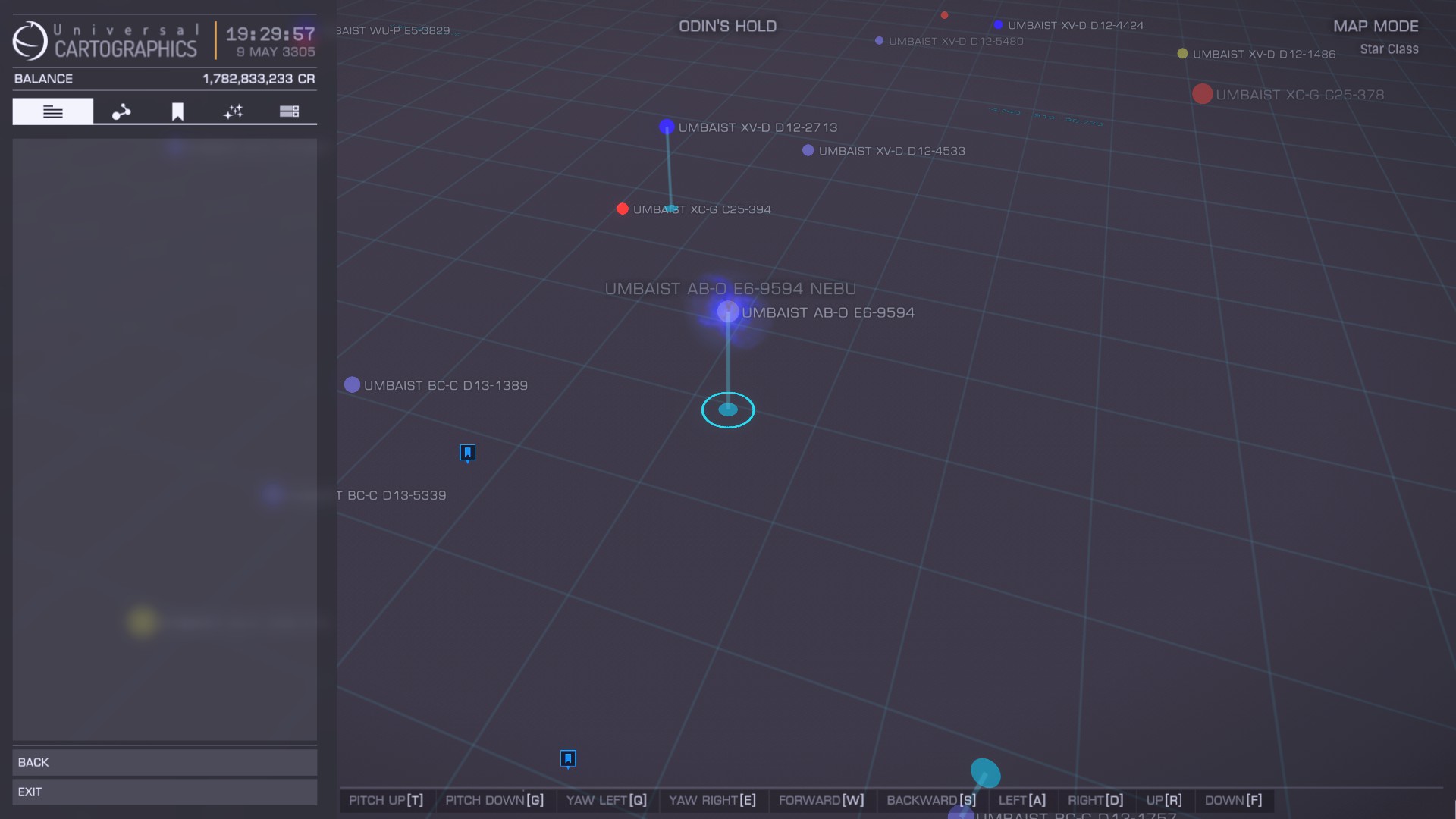Click the MAP MODE heading
The height and width of the screenshot is (819, 1456).
click(x=1376, y=26)
